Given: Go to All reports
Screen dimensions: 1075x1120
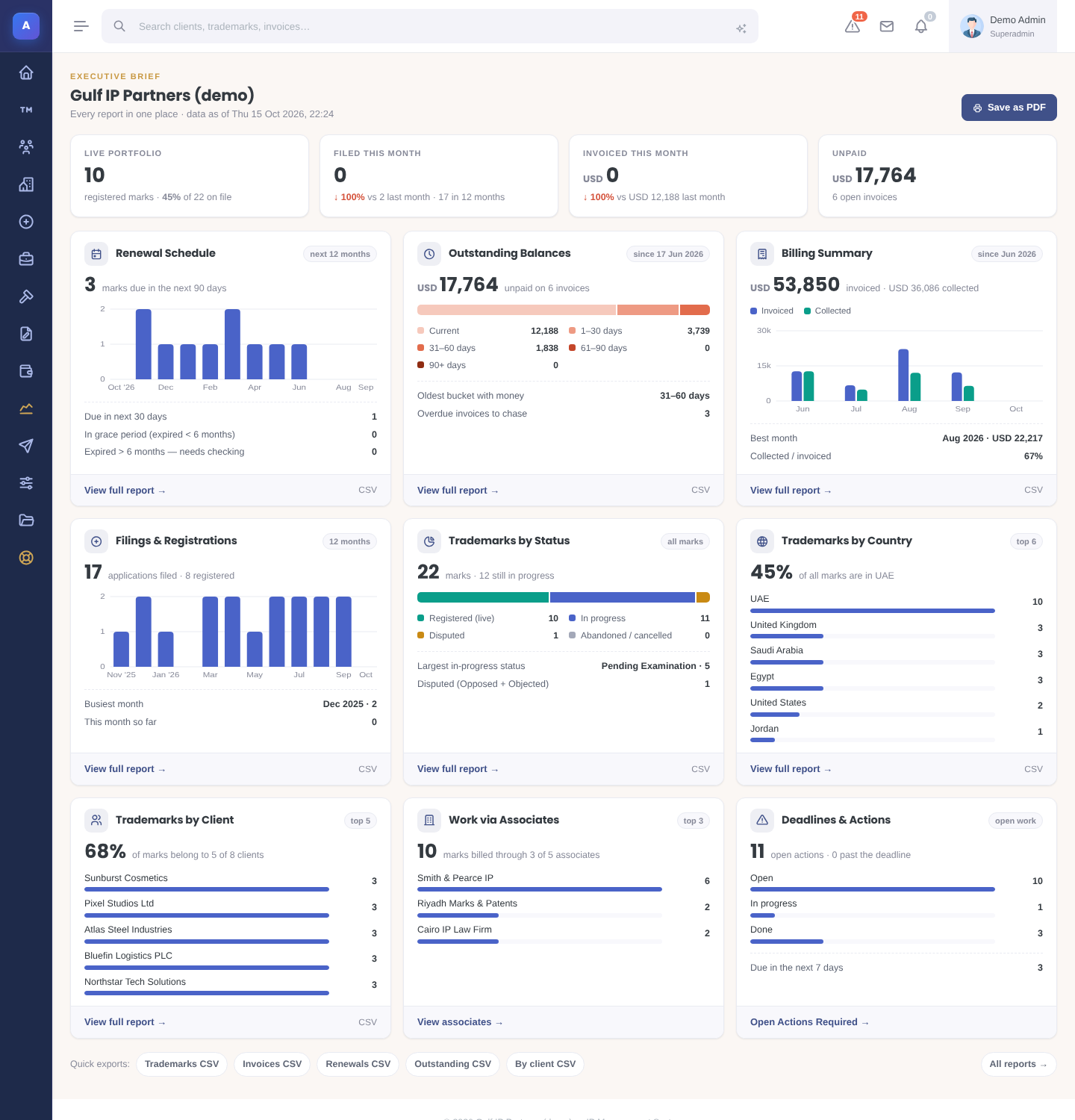Looking at the screenshot, I should click(x=1018, y=1064).
